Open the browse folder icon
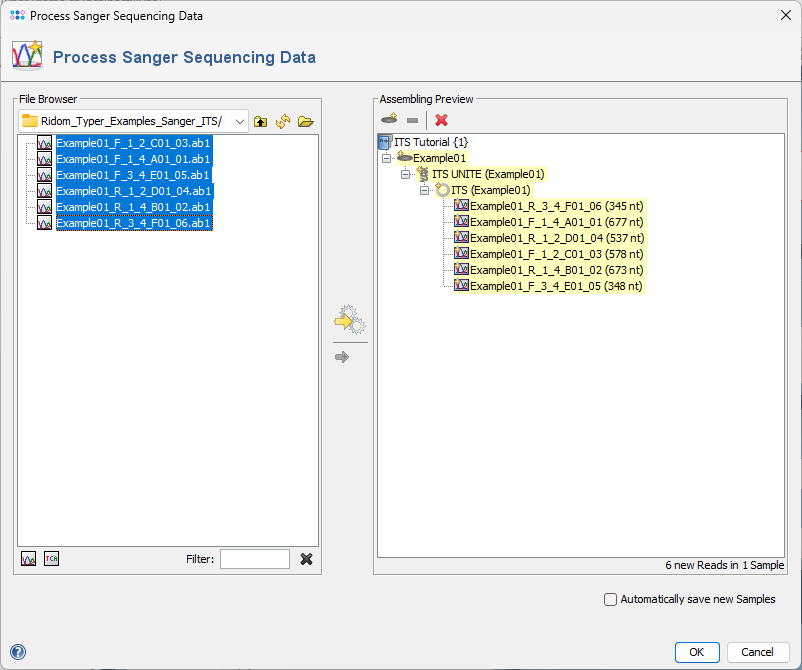The image size is (802, 670). coord(306,121)
